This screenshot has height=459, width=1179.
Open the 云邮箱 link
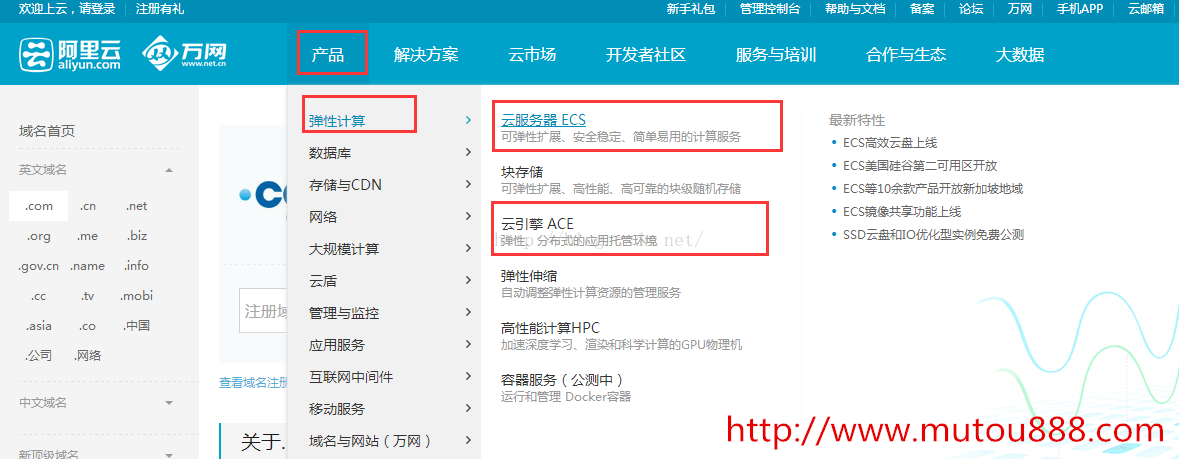point(1147,9)
